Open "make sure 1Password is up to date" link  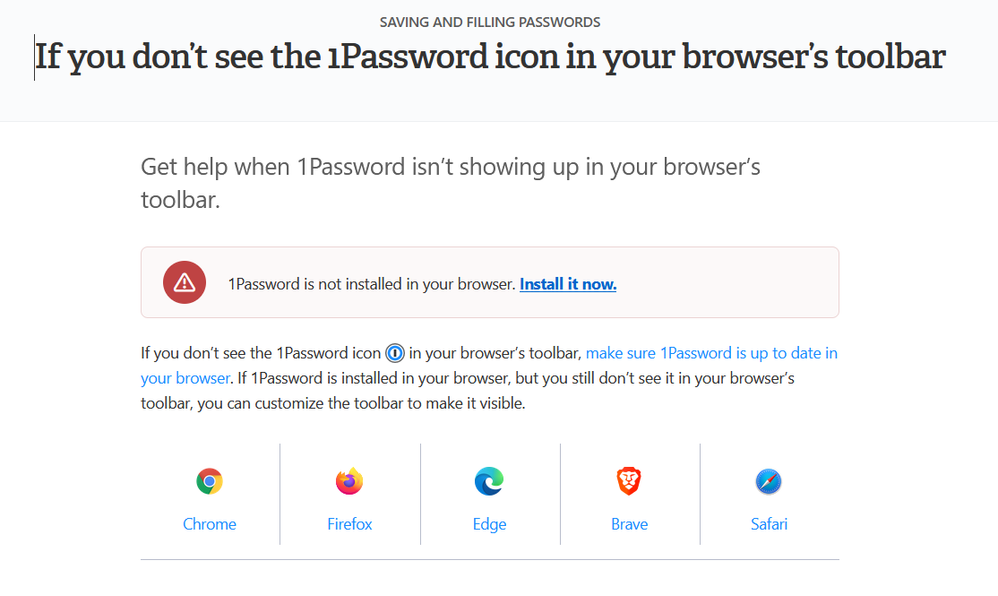coord(711,353)
